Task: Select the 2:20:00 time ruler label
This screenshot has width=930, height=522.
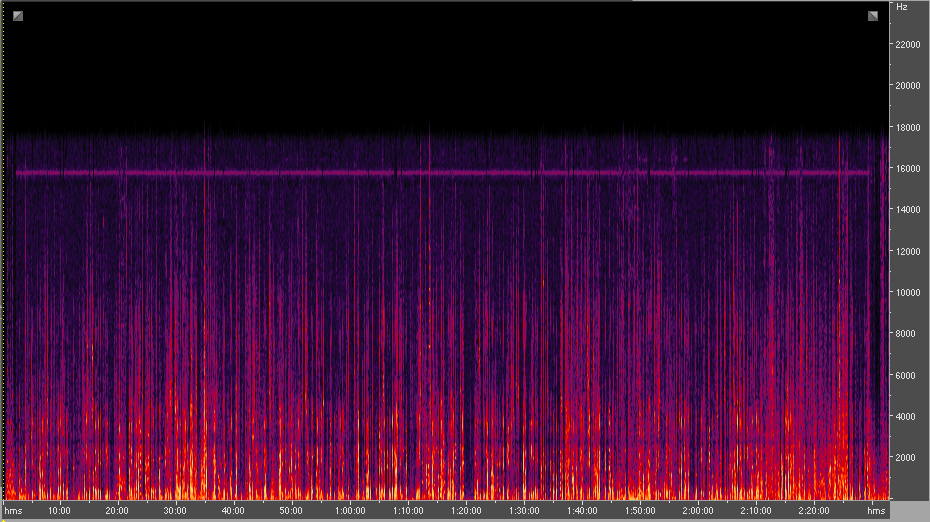Action: pyautogui.click(x=814, y=511)
